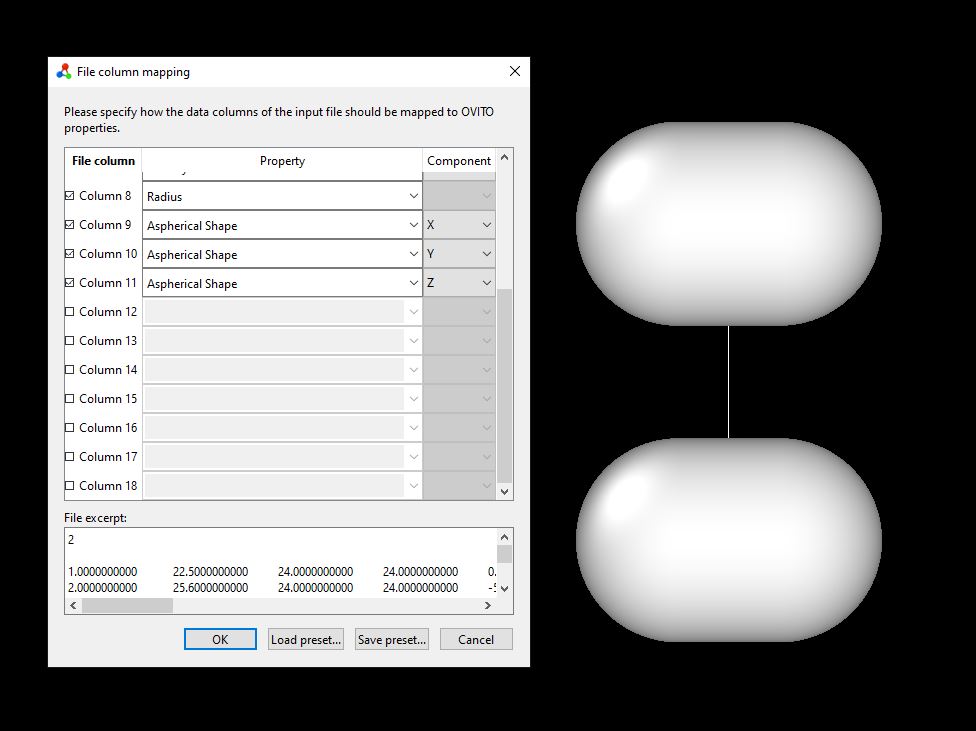Enable the Column 15 checkbox
The image size is (976, 731).
coord(72,398)
